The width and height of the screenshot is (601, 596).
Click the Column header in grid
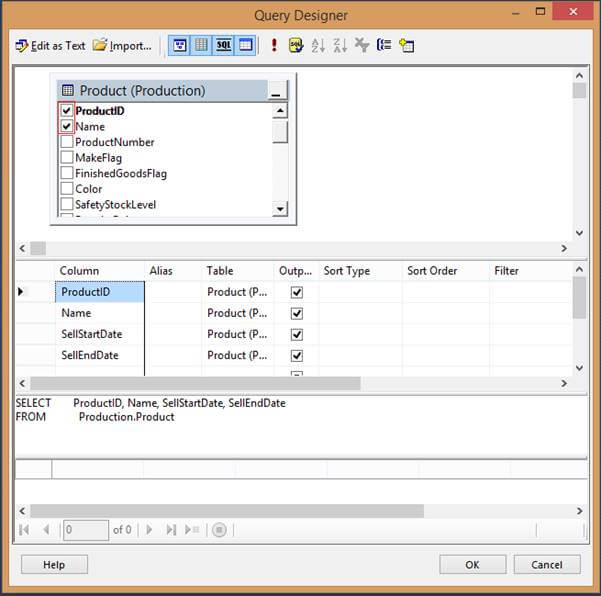100,271
